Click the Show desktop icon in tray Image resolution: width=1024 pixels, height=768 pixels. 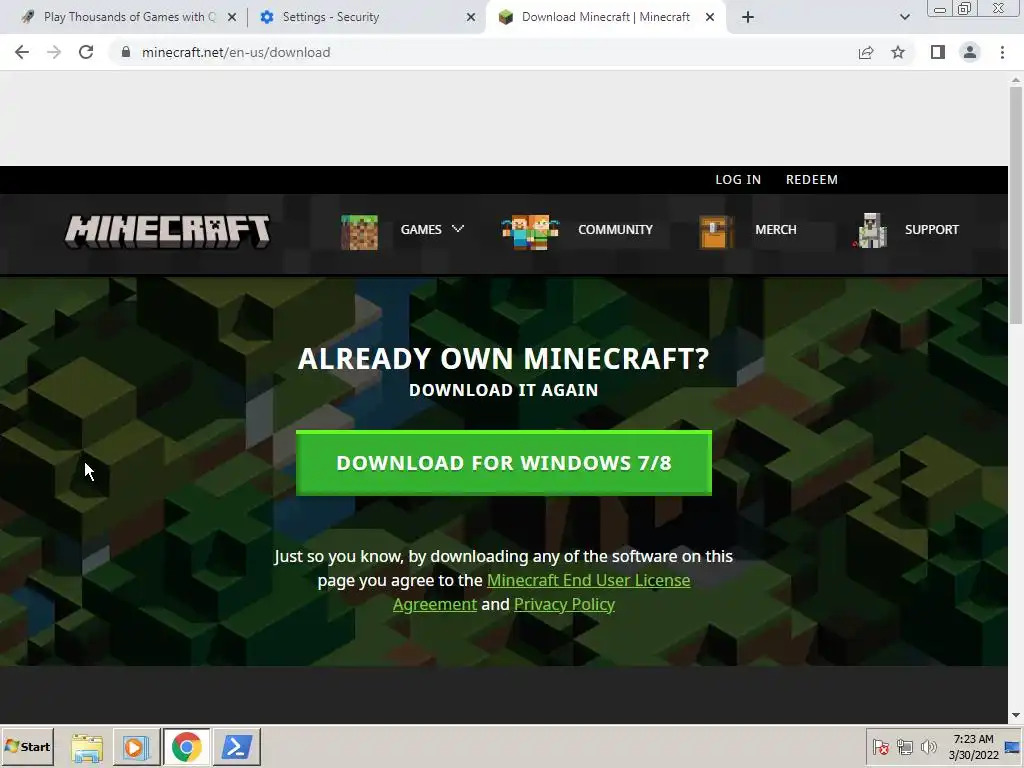click(1014, 746)
